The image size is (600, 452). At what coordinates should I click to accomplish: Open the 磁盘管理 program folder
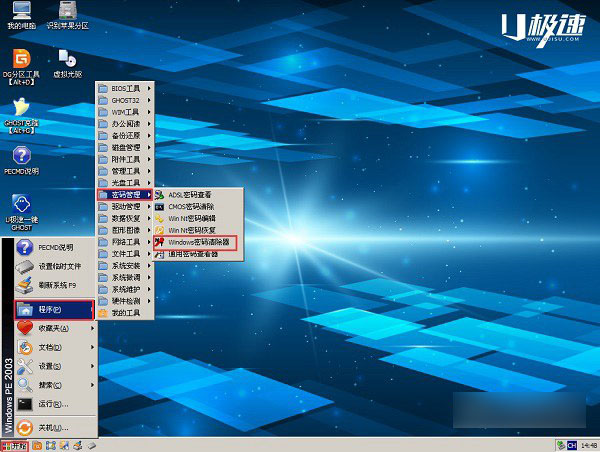125,147
